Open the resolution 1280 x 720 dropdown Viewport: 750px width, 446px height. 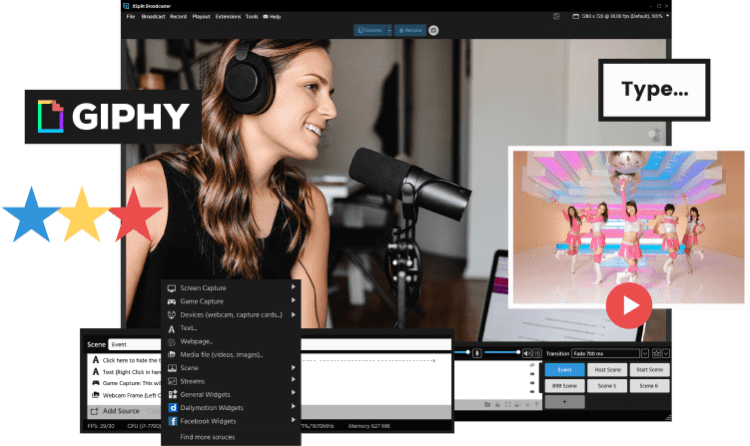[621, 16]
